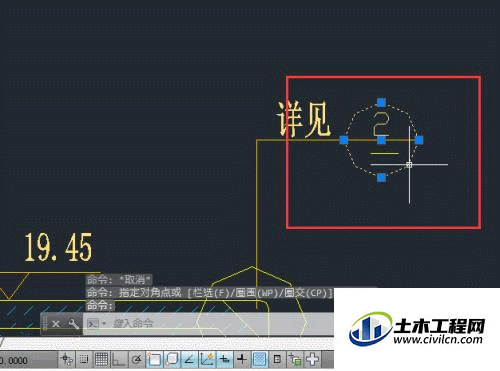Toggle Snap Mode in the status bar
The height and width of the screenshot is (371, 500).
pyautogui.click(x=84, y=359)
